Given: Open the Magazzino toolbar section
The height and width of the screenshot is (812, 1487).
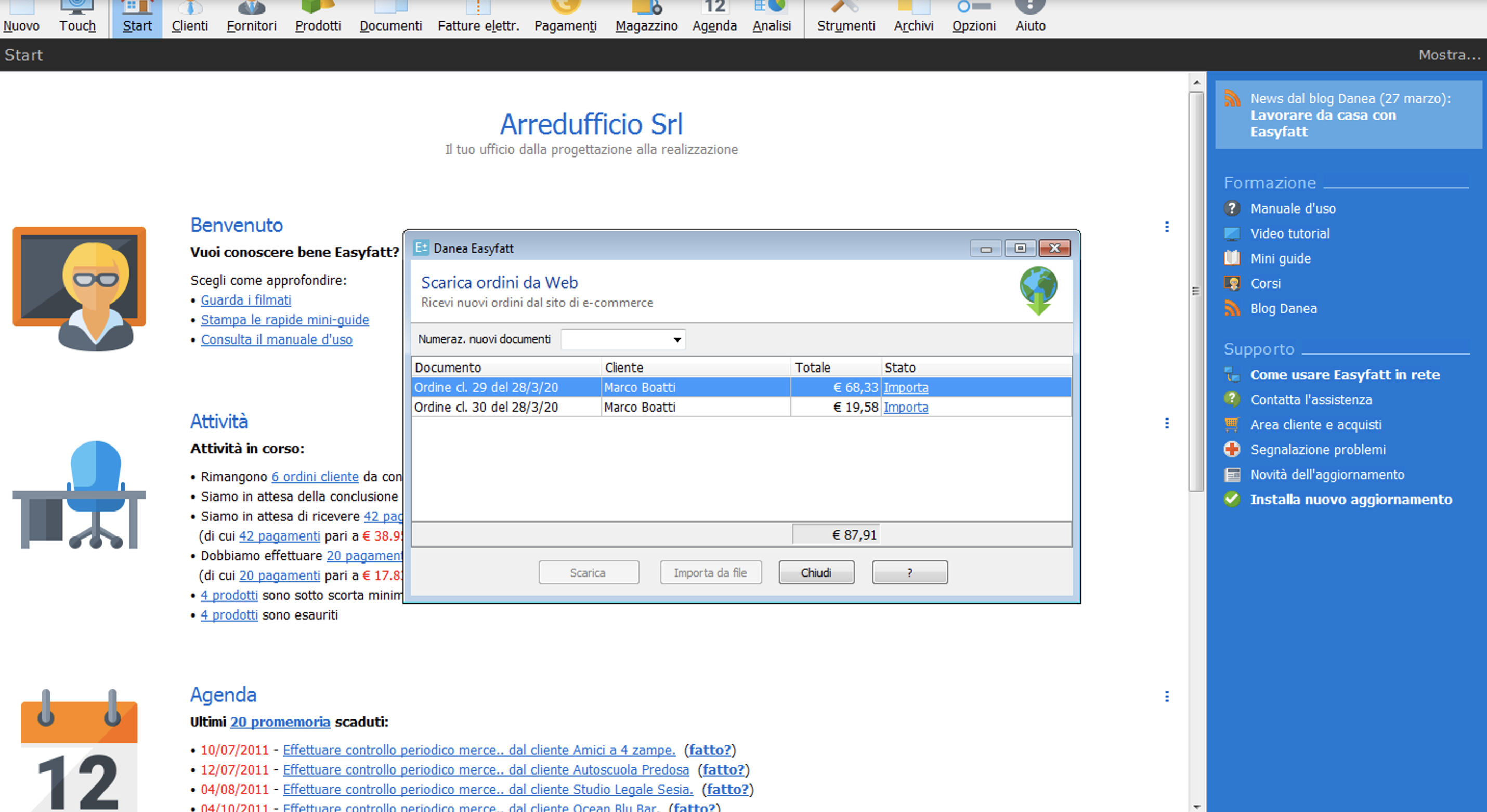Looking at the screenshot, I should pos(646,19).
